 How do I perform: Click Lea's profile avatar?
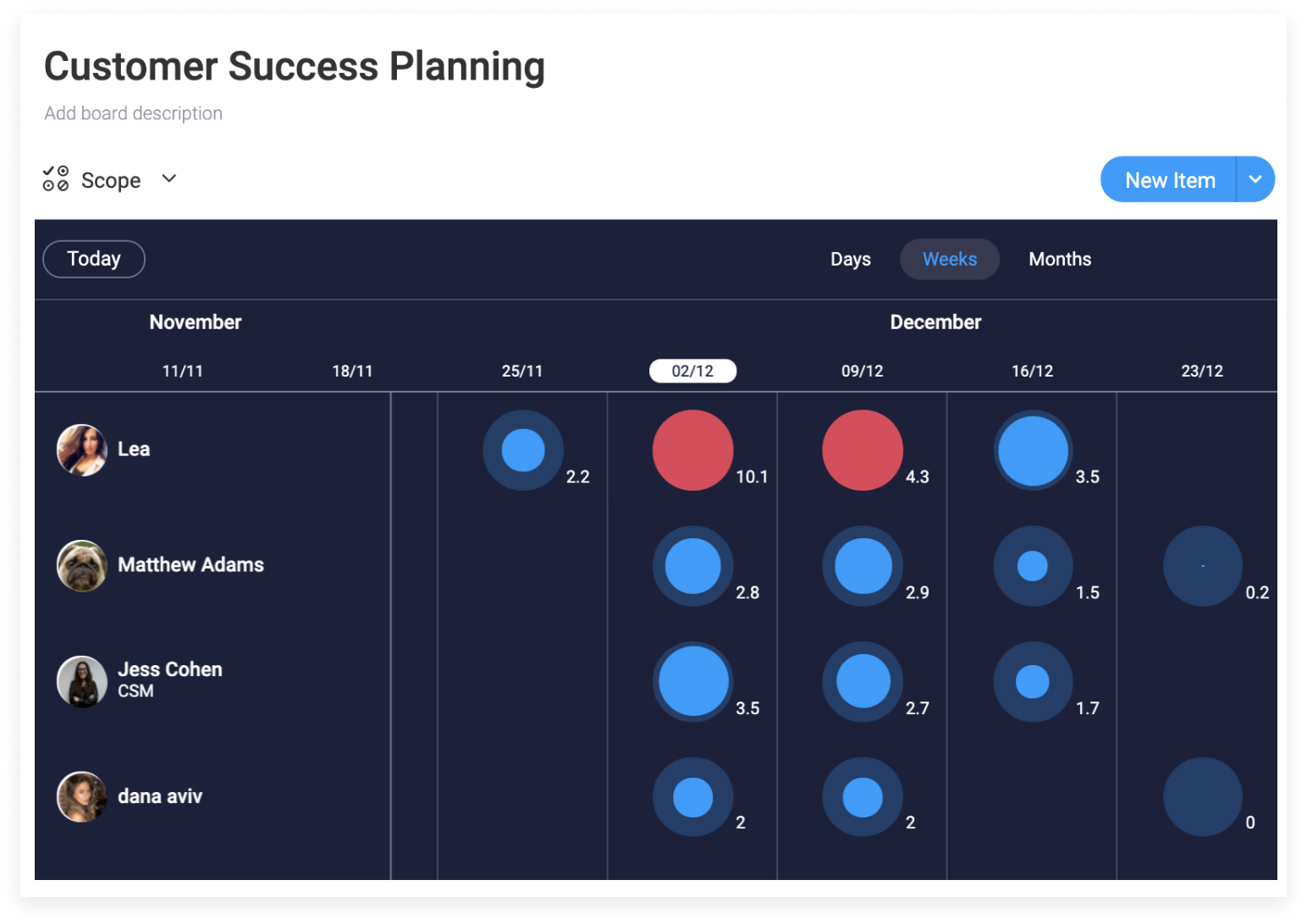(x=81, y=449)
